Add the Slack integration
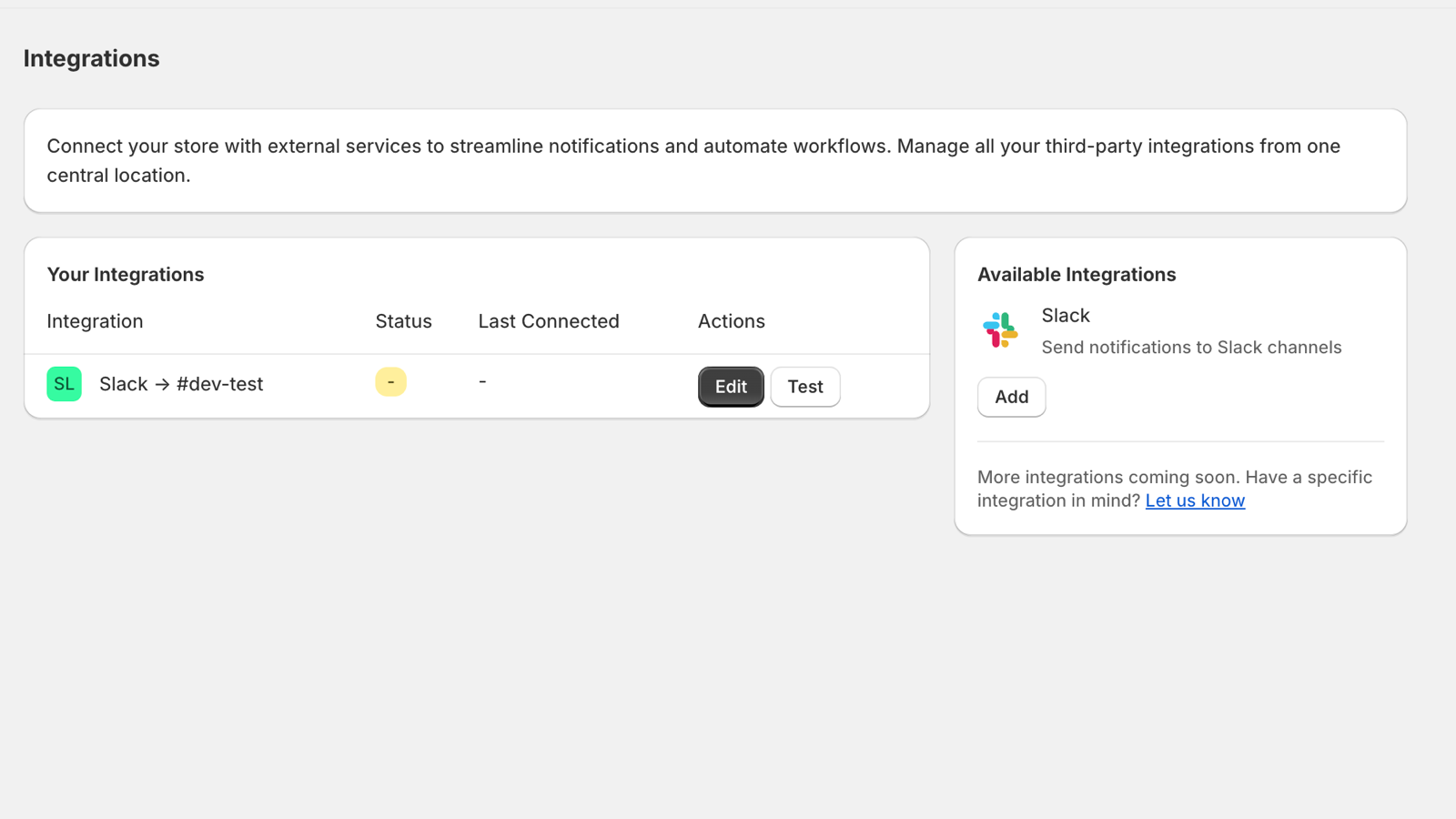 1011,397
